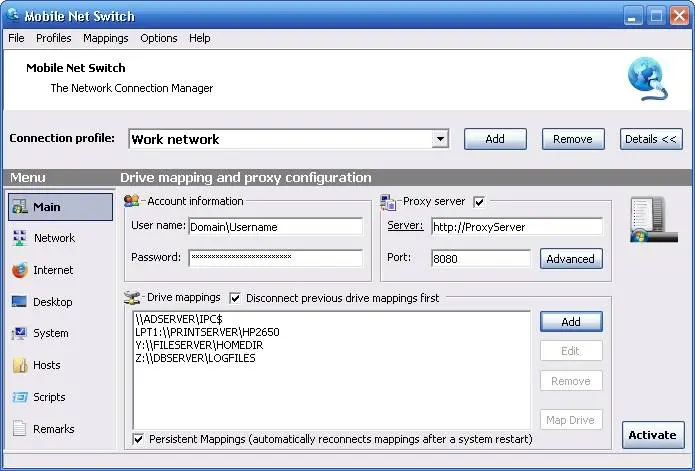The image size is (695, 471).
Task: Click the Work network profile text
Action: [x=175, y=139]
